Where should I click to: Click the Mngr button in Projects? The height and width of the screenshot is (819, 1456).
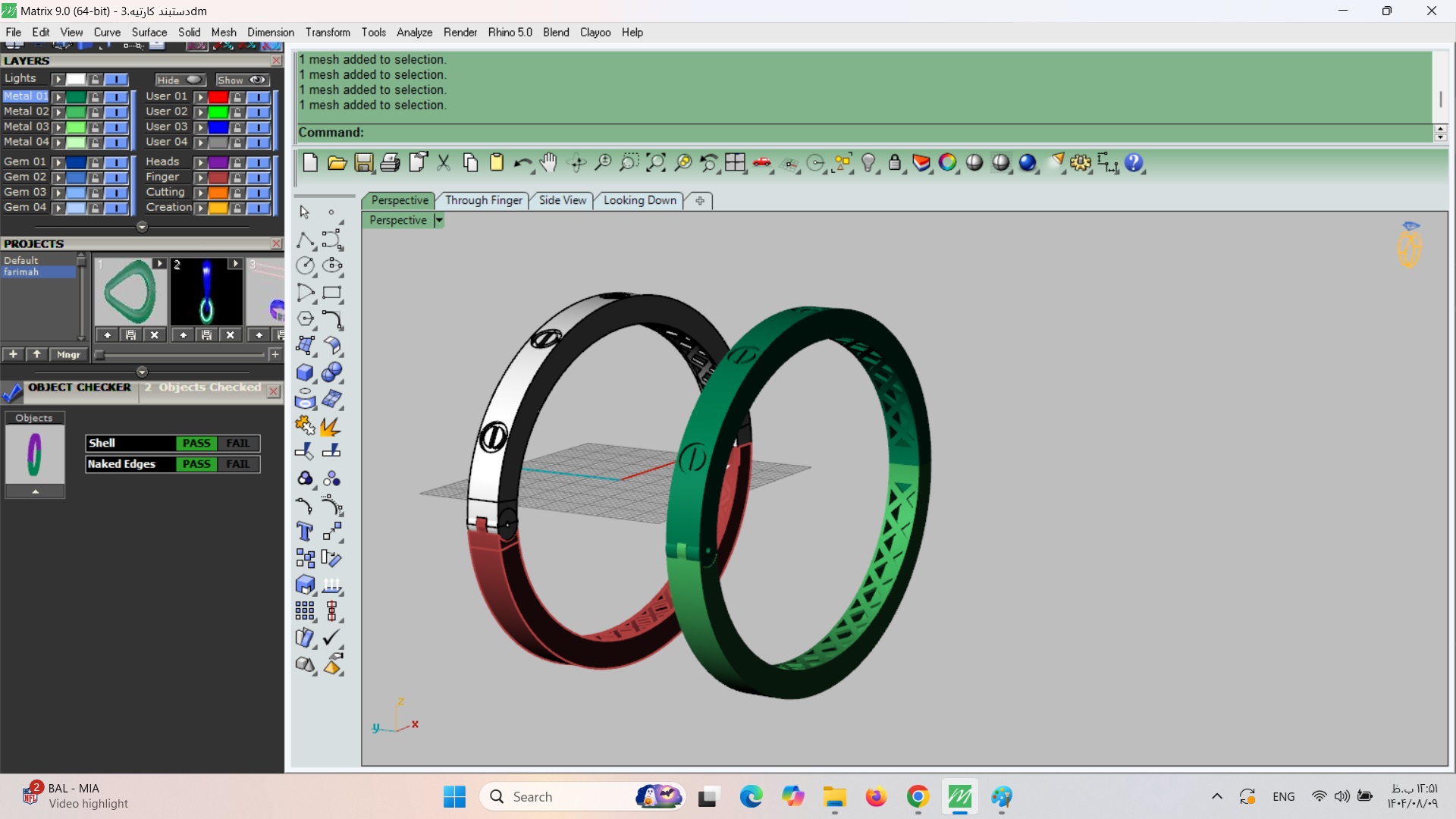click(x=68, y=354)
